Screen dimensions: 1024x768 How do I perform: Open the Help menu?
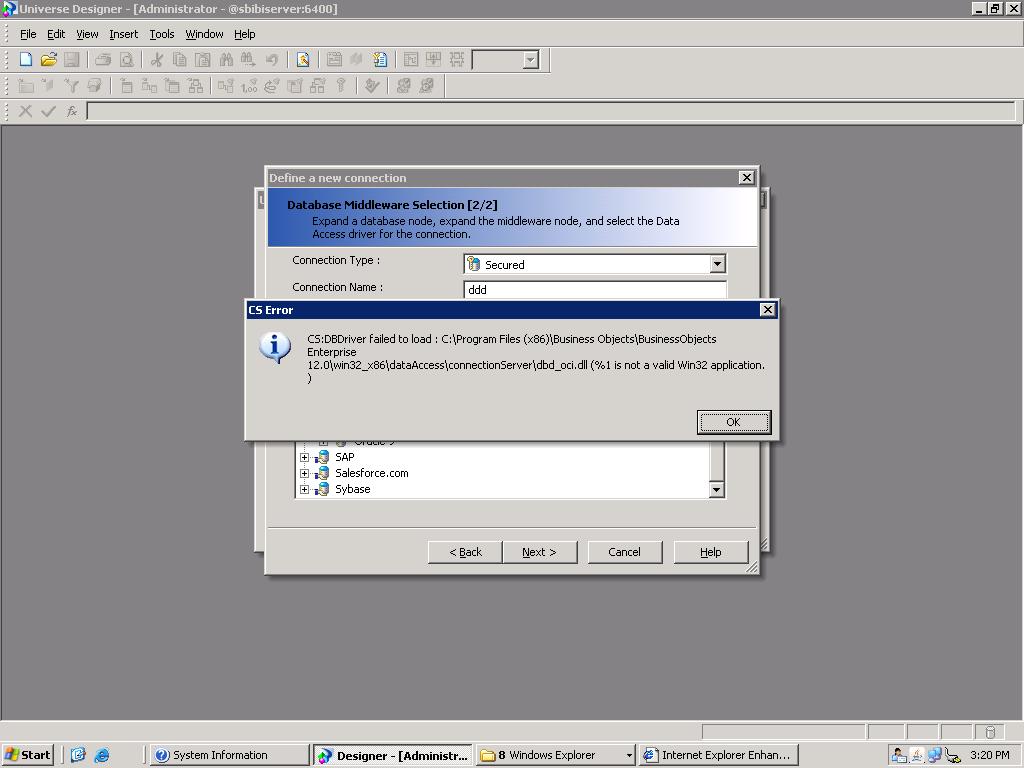coord(244,34)
